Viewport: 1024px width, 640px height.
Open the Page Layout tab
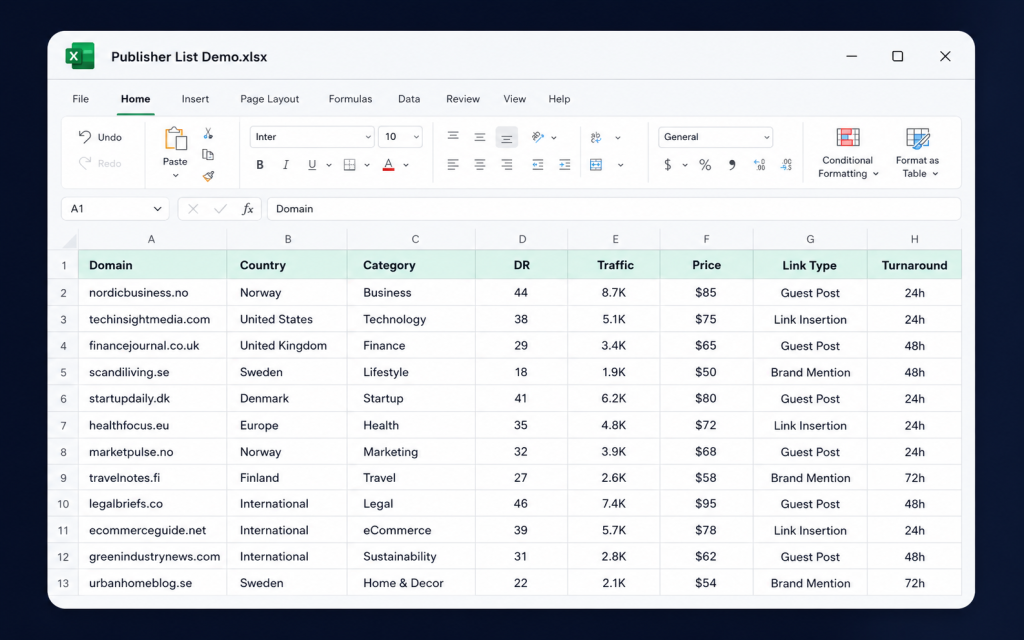[x=269, y=99]
